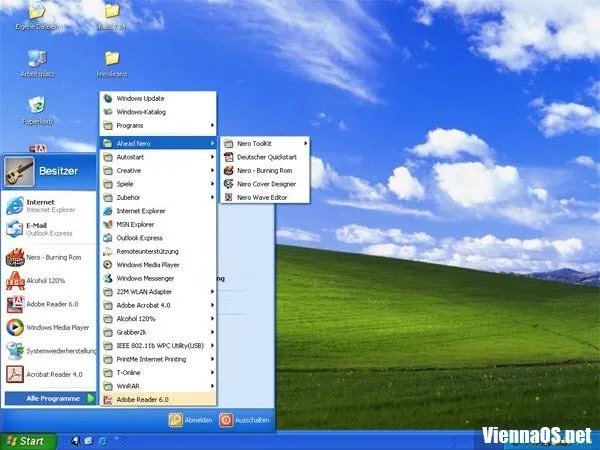The width and height of the screenshot is (600, 450).
Task: Click Acrobat Reader 4.0 in recent programs
Action: click(x=48, y=374)
